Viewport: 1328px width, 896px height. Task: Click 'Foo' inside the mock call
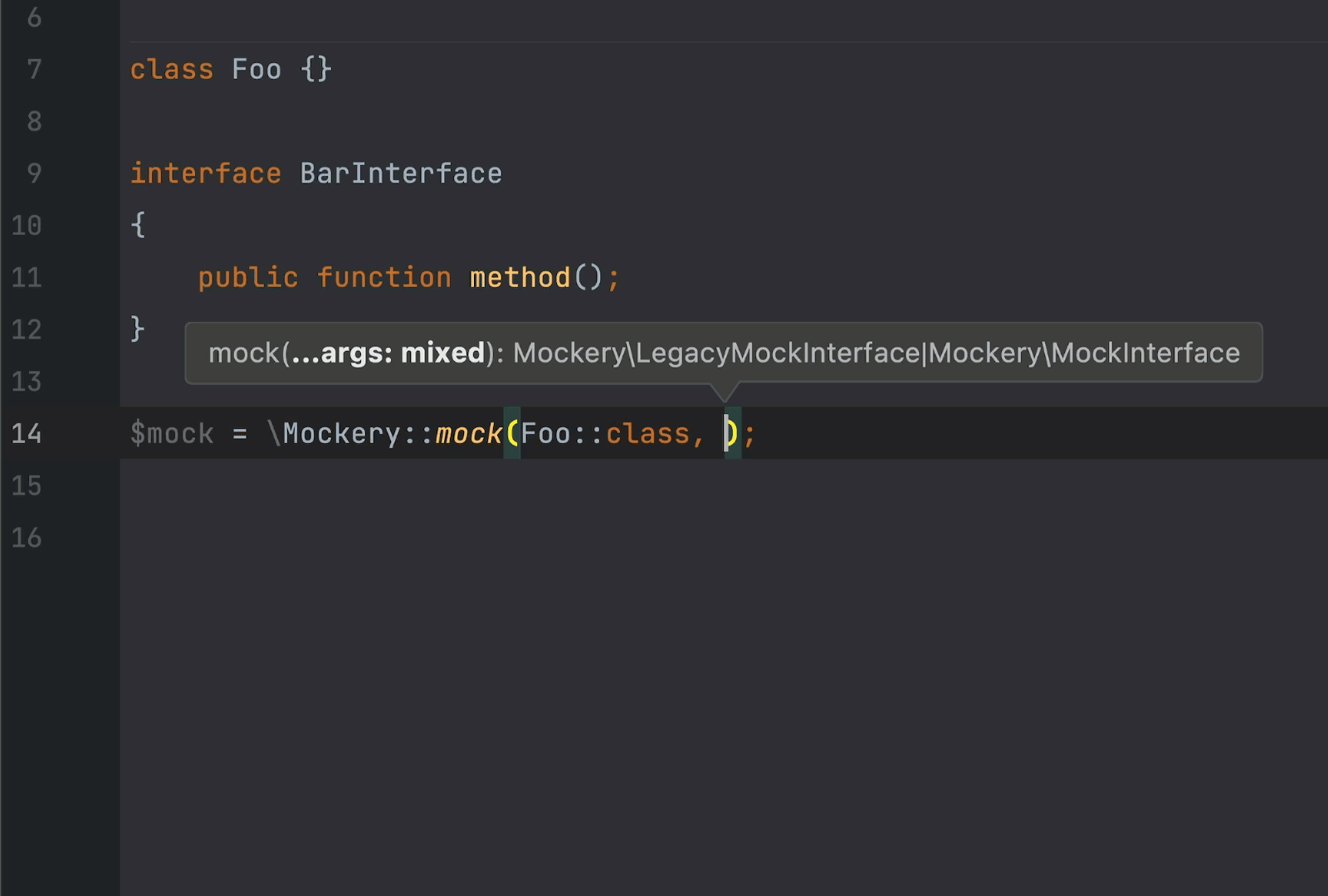click(x=545, y=433)
